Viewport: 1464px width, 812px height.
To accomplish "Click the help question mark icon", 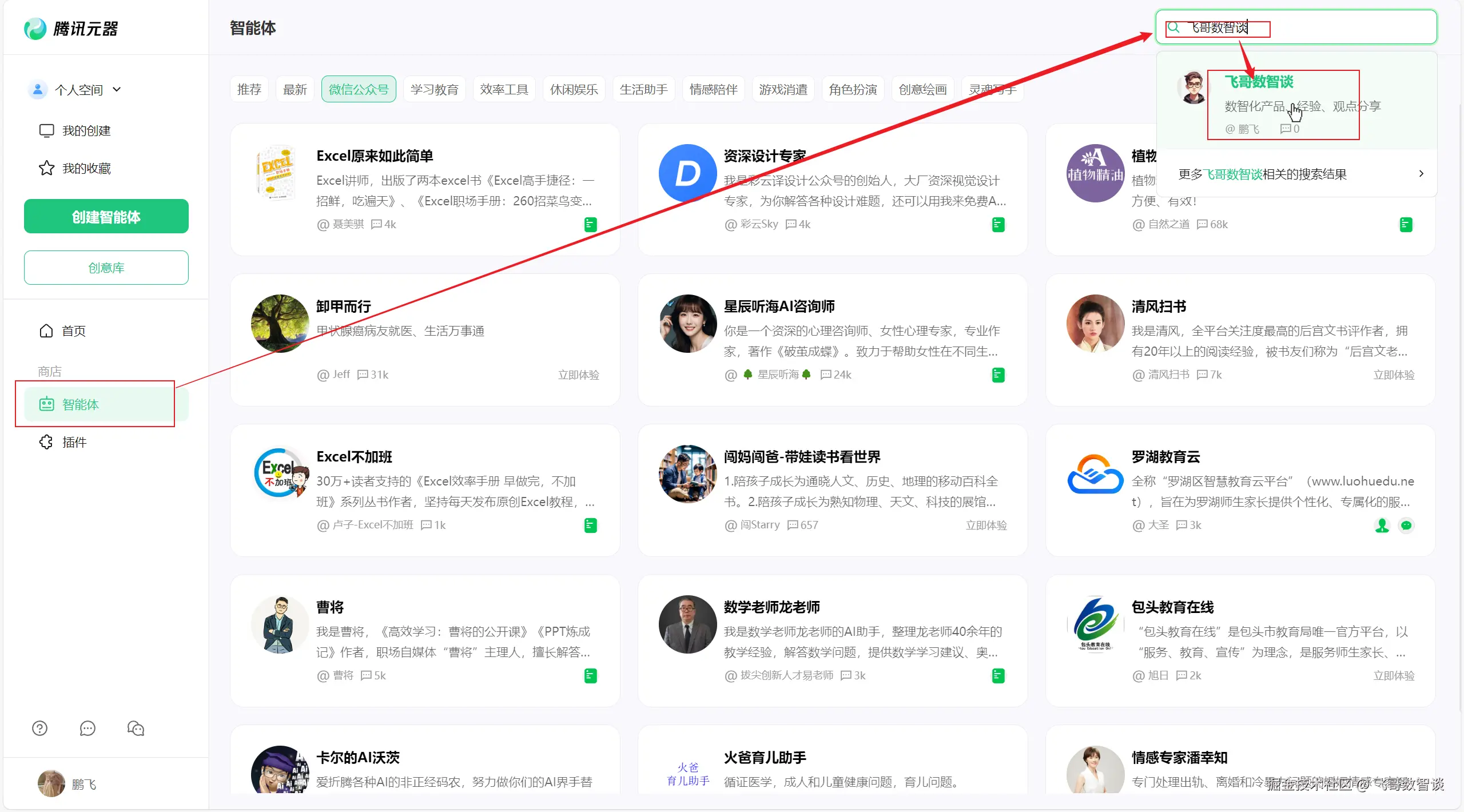I will [x=39, y=728].
